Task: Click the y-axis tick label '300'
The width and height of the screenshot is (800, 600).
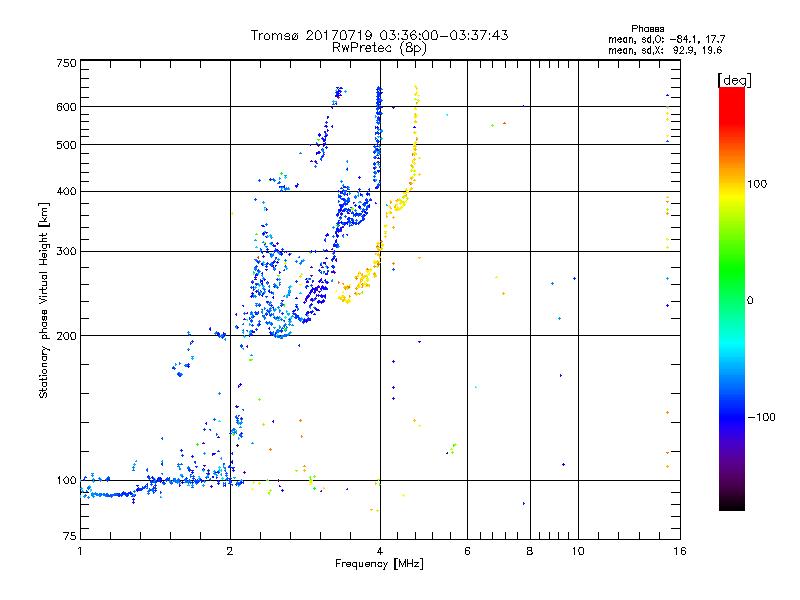Action: [x=67, y=252]
